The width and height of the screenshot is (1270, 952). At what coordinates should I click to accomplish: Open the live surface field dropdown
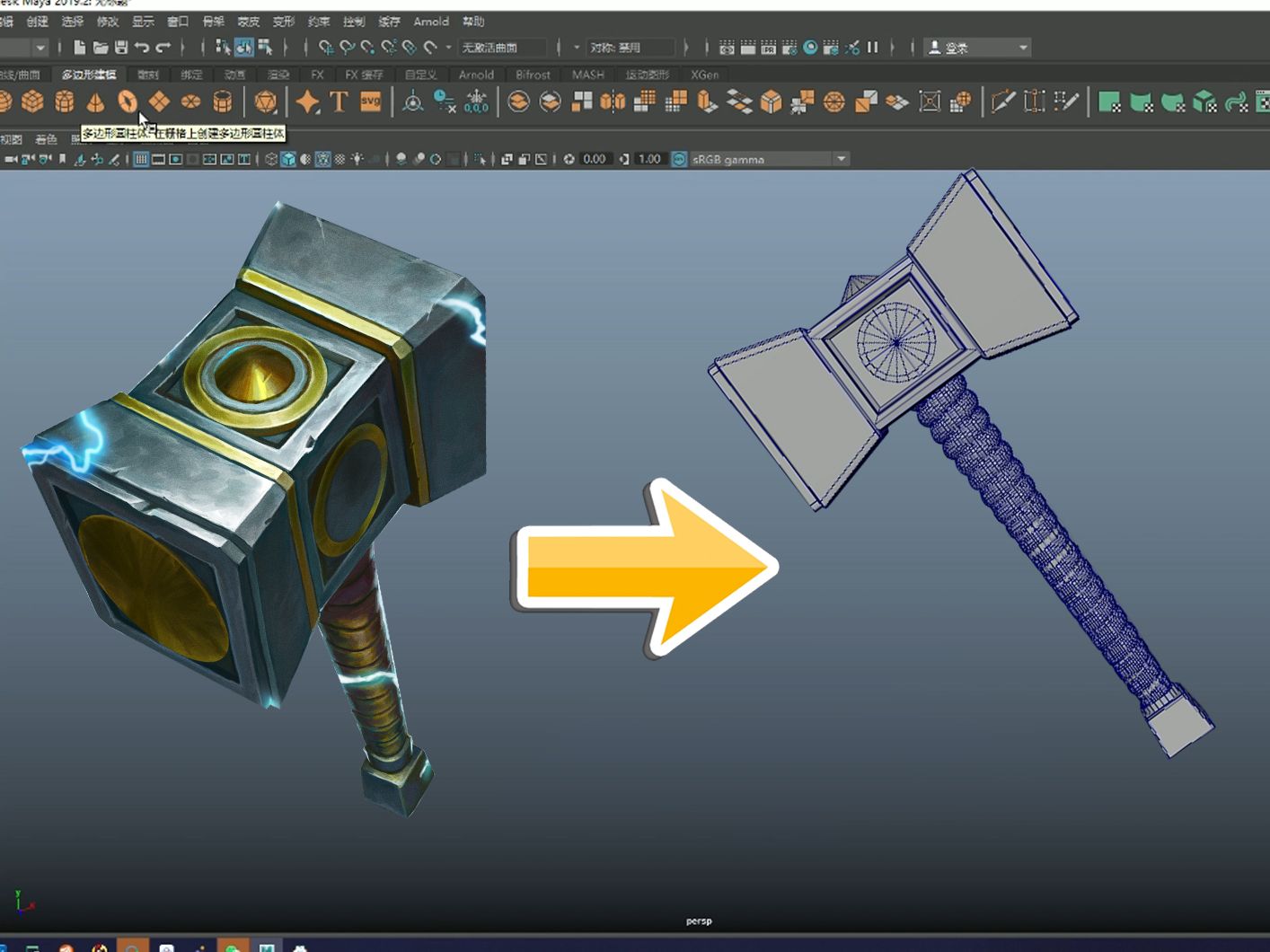click(x=503, y=48)
